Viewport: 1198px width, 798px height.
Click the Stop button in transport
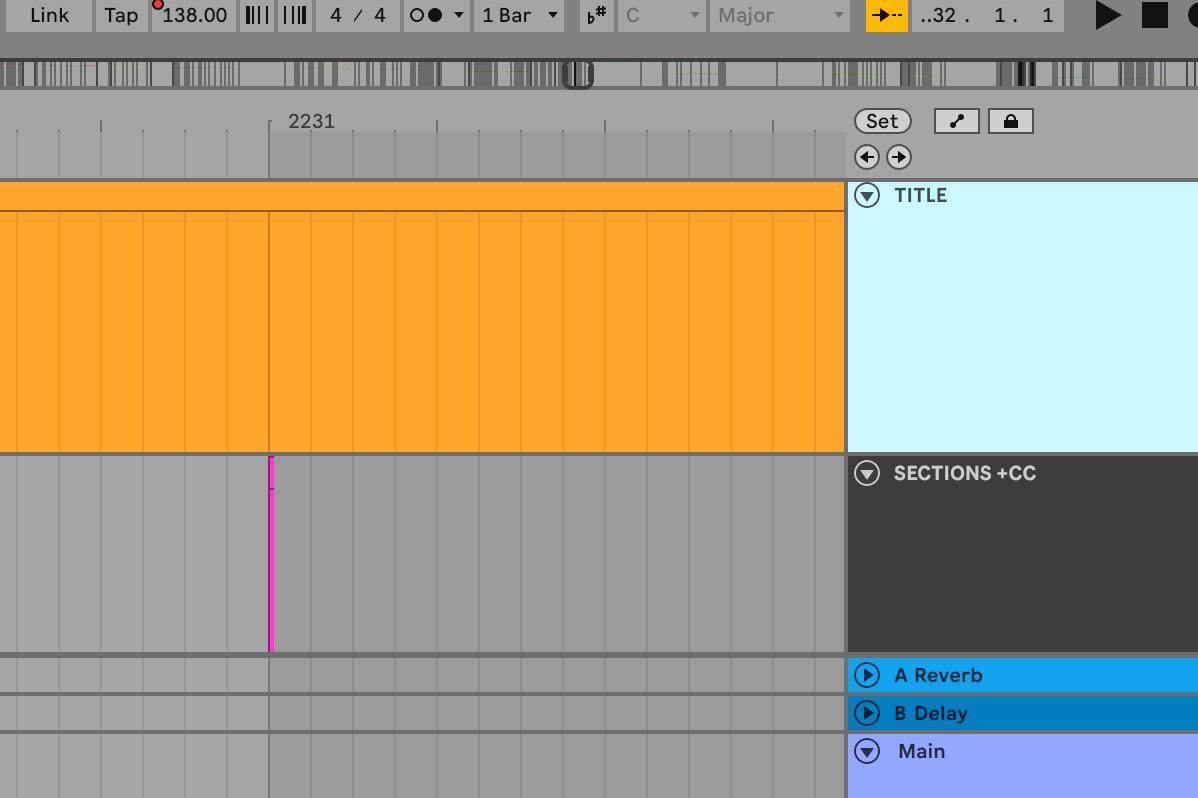coord(1154,15)
